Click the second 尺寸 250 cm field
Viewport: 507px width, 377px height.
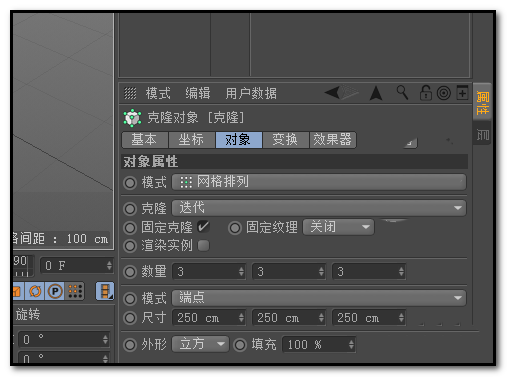coord(289,317)
